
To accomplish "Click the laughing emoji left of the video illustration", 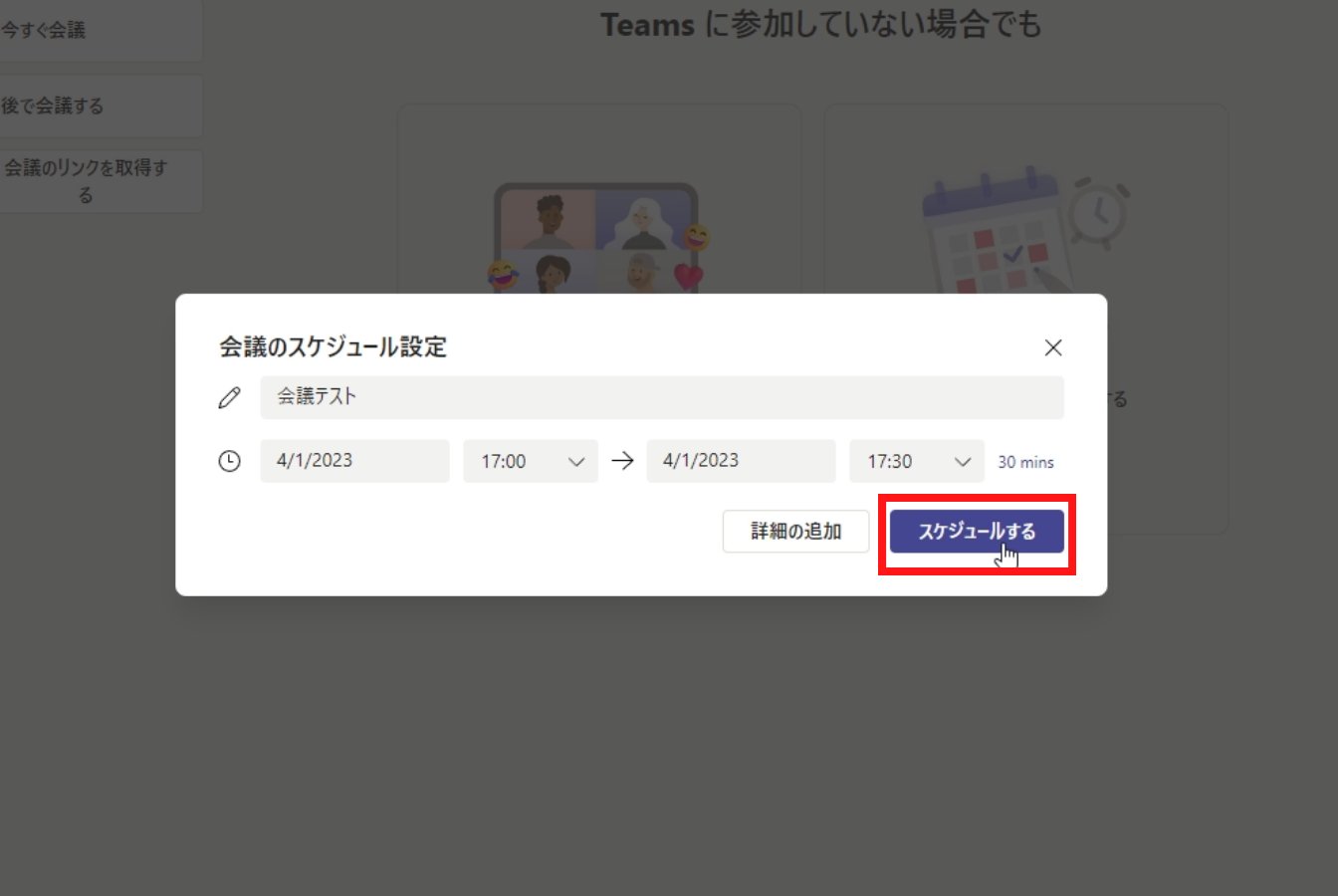I will (503, 274).
